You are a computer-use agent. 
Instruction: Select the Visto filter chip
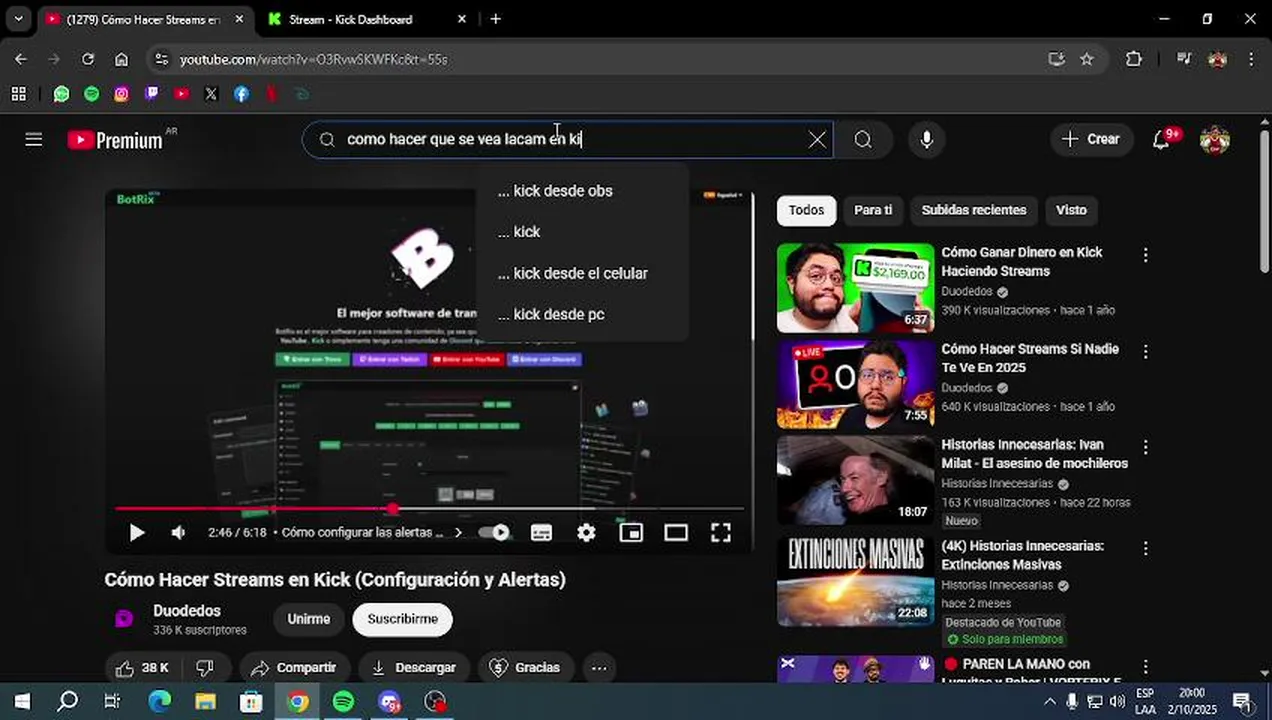[x=1071, y=210]
